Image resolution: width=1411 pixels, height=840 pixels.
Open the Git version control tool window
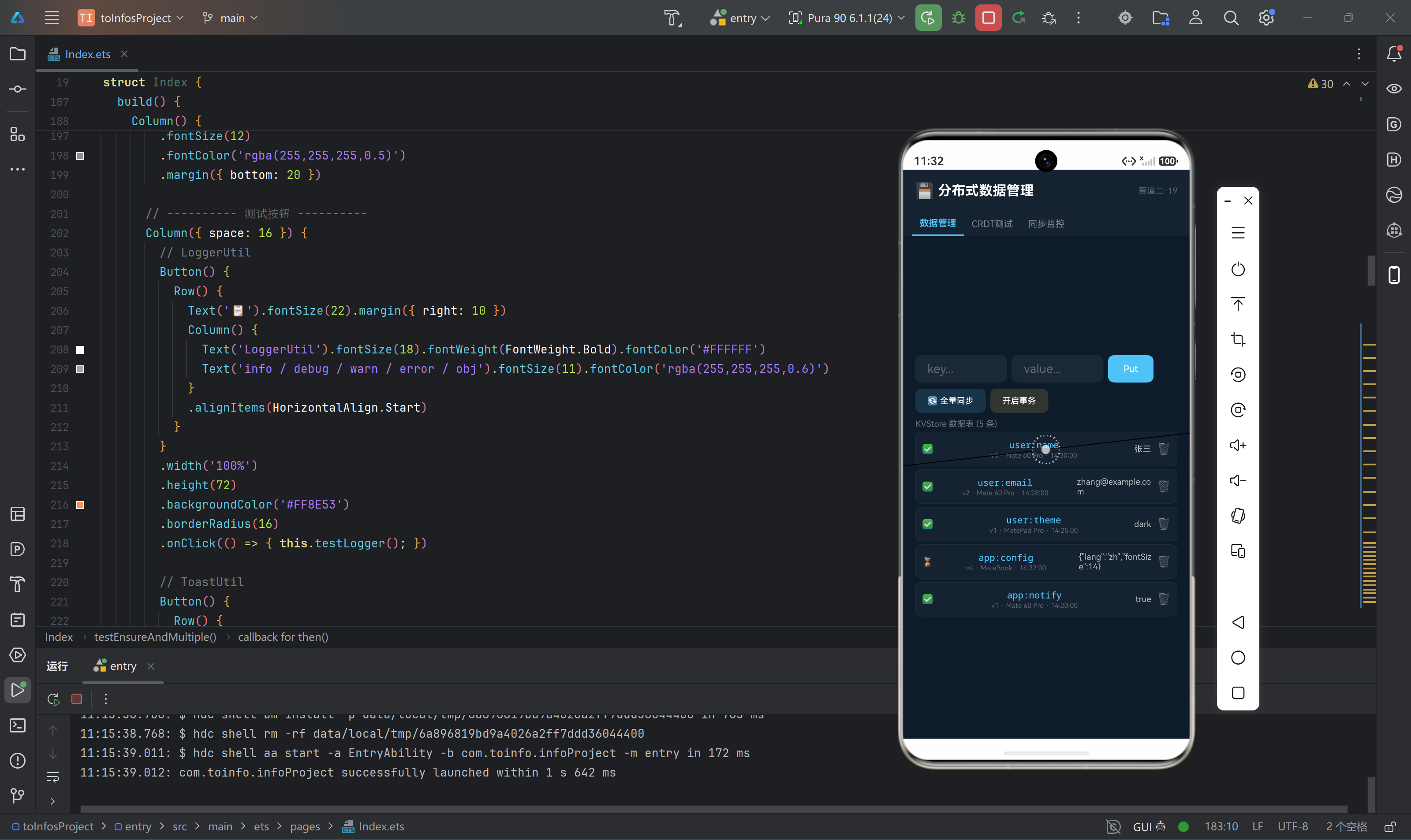pos(18,795)
